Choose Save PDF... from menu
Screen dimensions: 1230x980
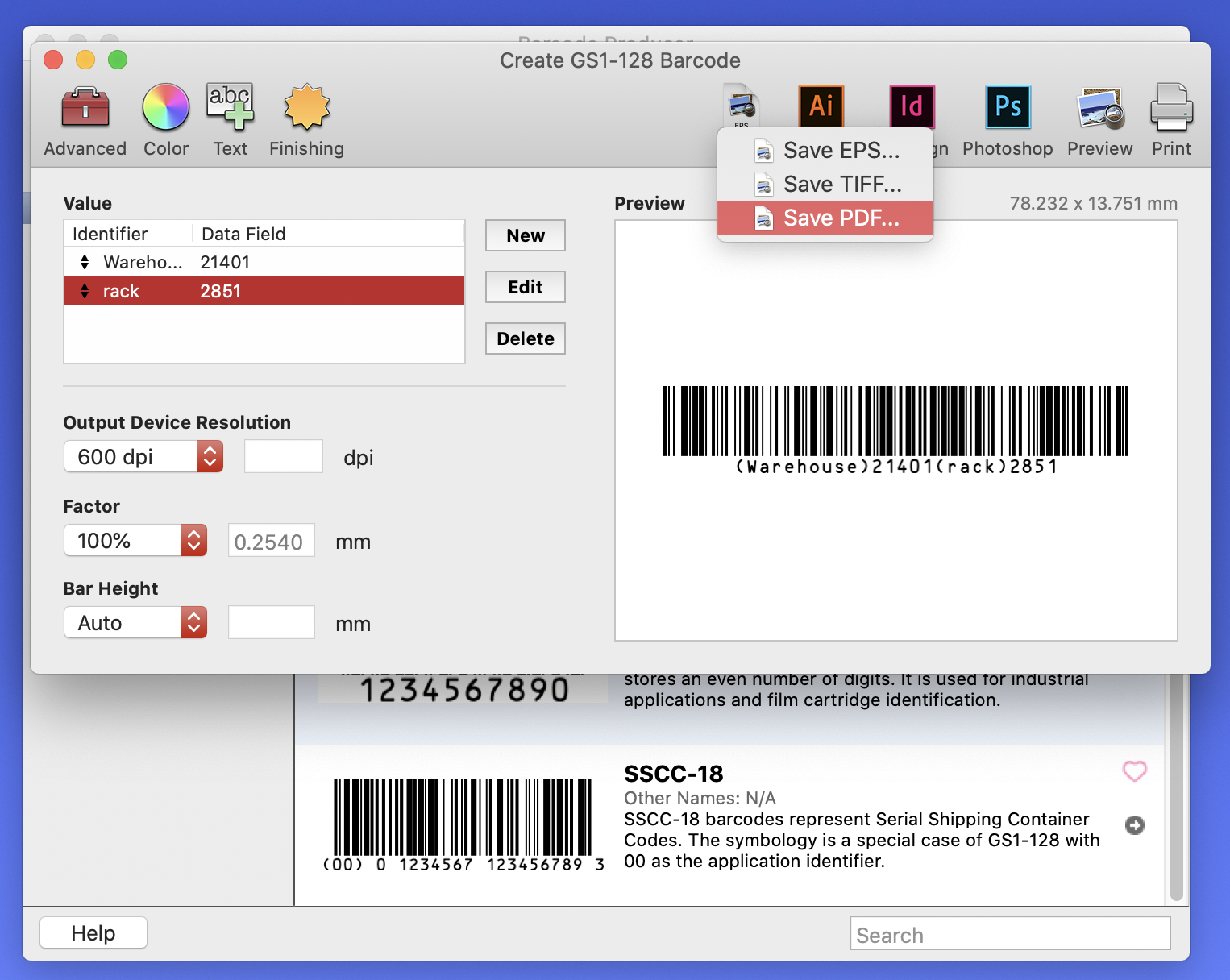click(x=825, y=218)
